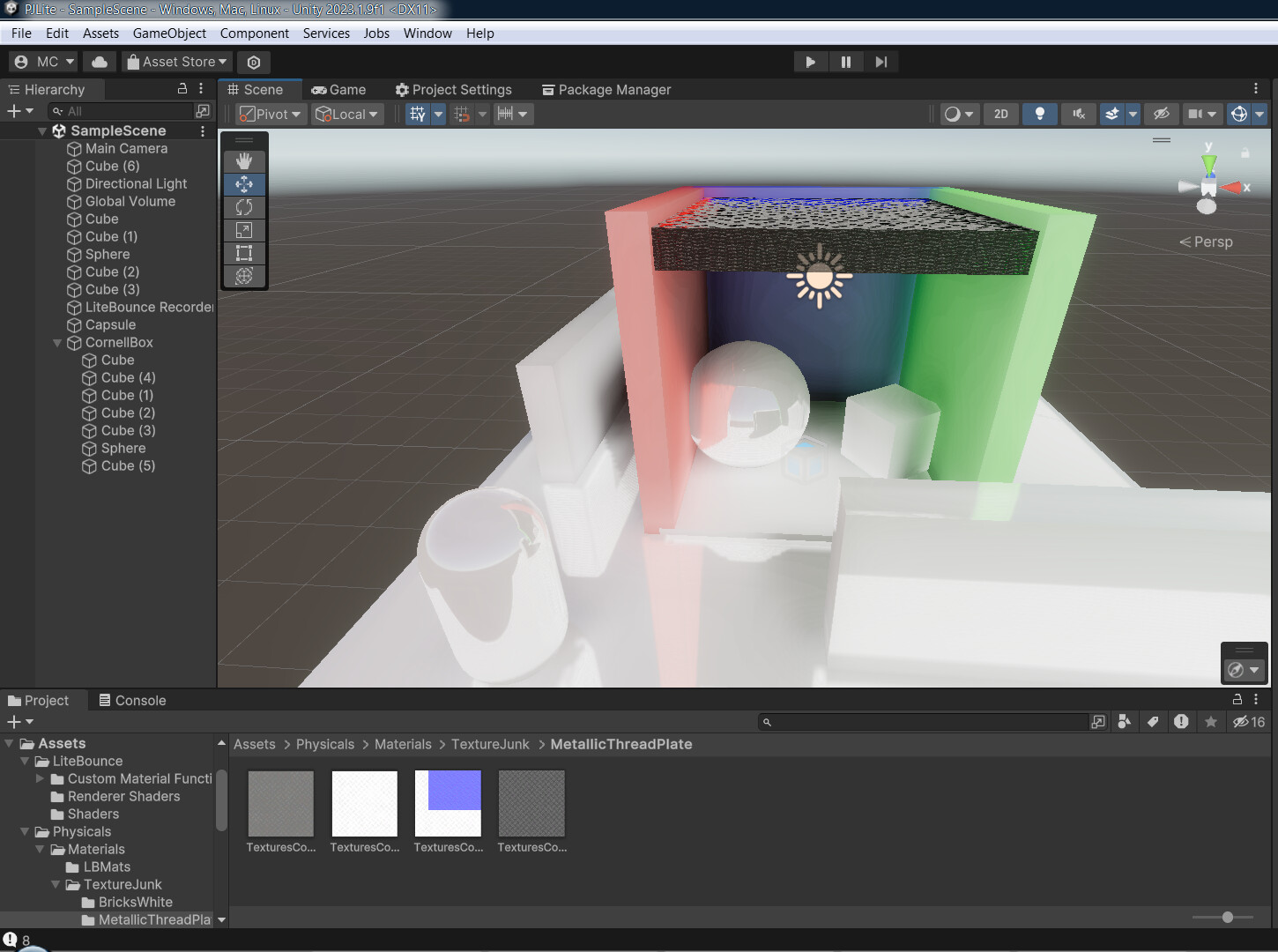Select the Rotate tool

[244, 207]
